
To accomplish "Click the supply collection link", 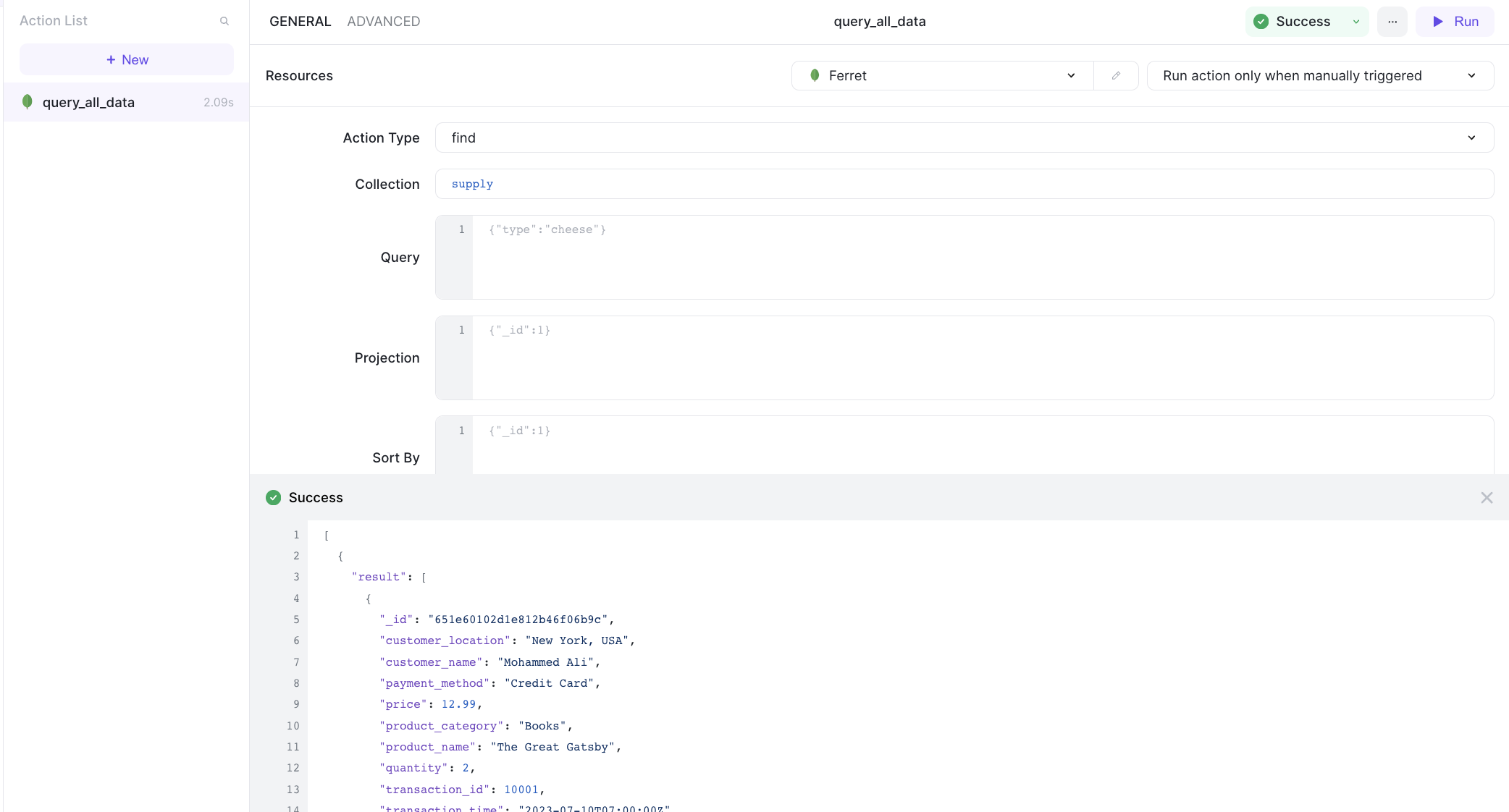I will (473, 183).
